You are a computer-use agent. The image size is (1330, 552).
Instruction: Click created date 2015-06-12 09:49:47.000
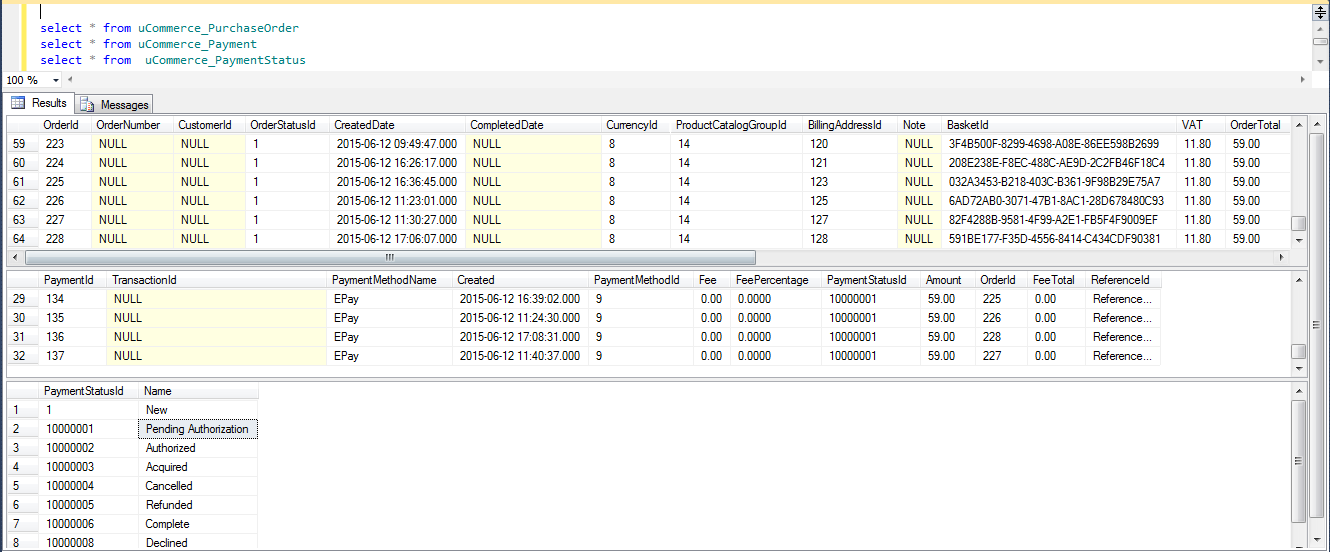click(x=398, y=144)
